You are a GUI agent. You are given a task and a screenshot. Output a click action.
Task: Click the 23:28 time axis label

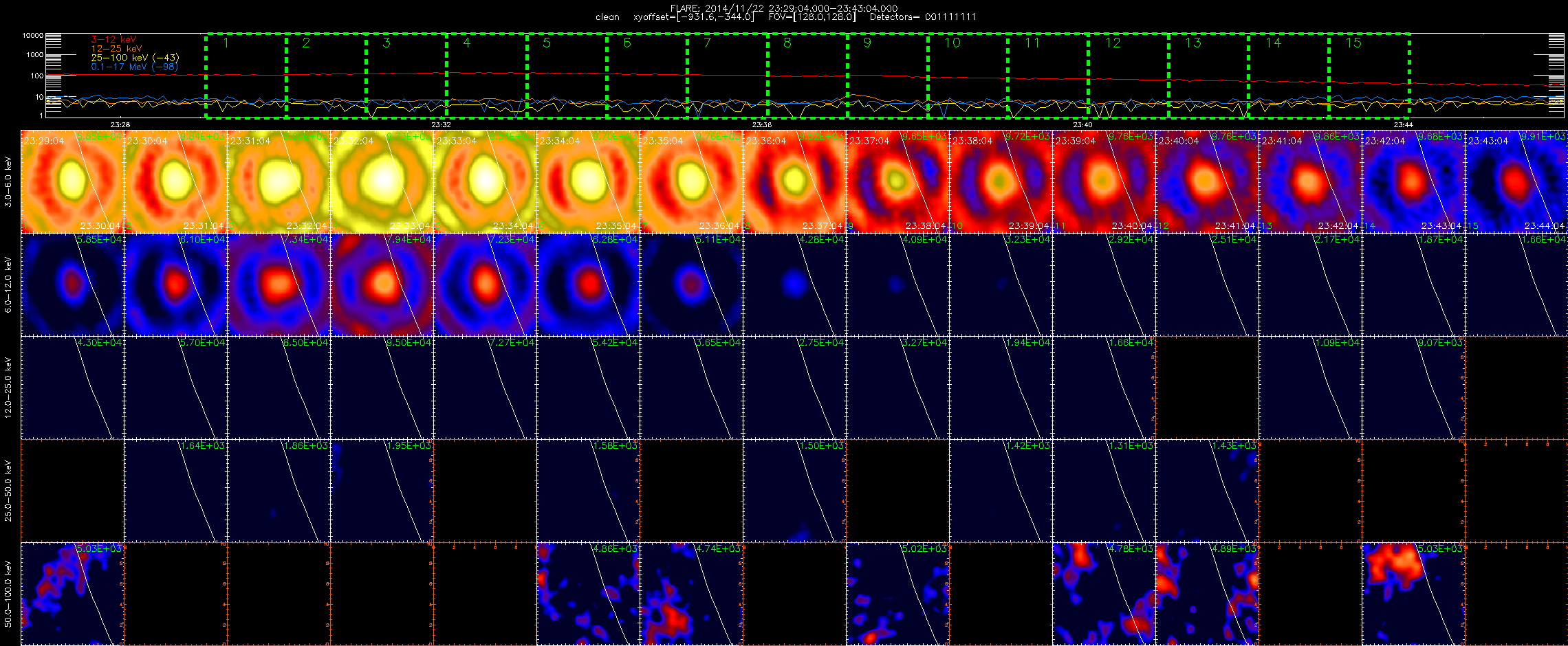[120, 124]
